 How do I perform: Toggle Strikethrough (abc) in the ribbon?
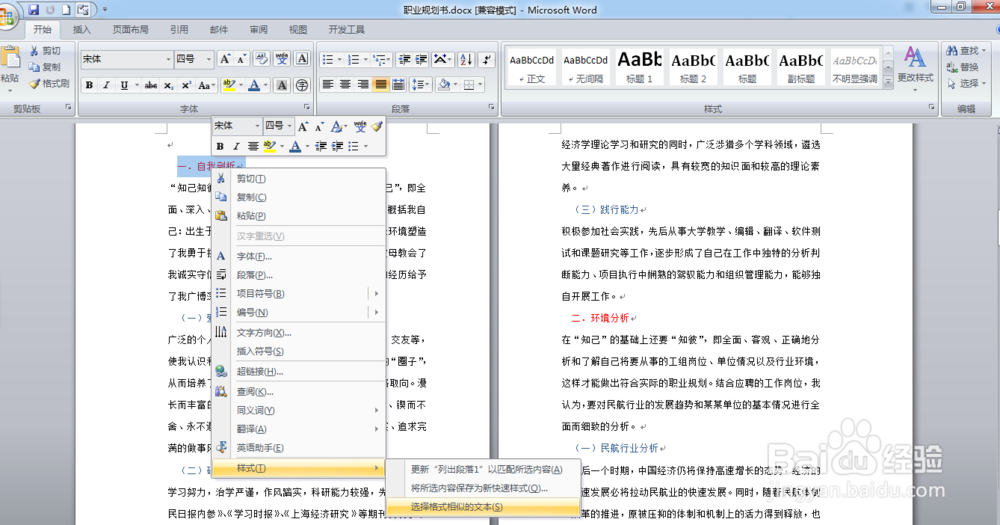tap(151, 85)
